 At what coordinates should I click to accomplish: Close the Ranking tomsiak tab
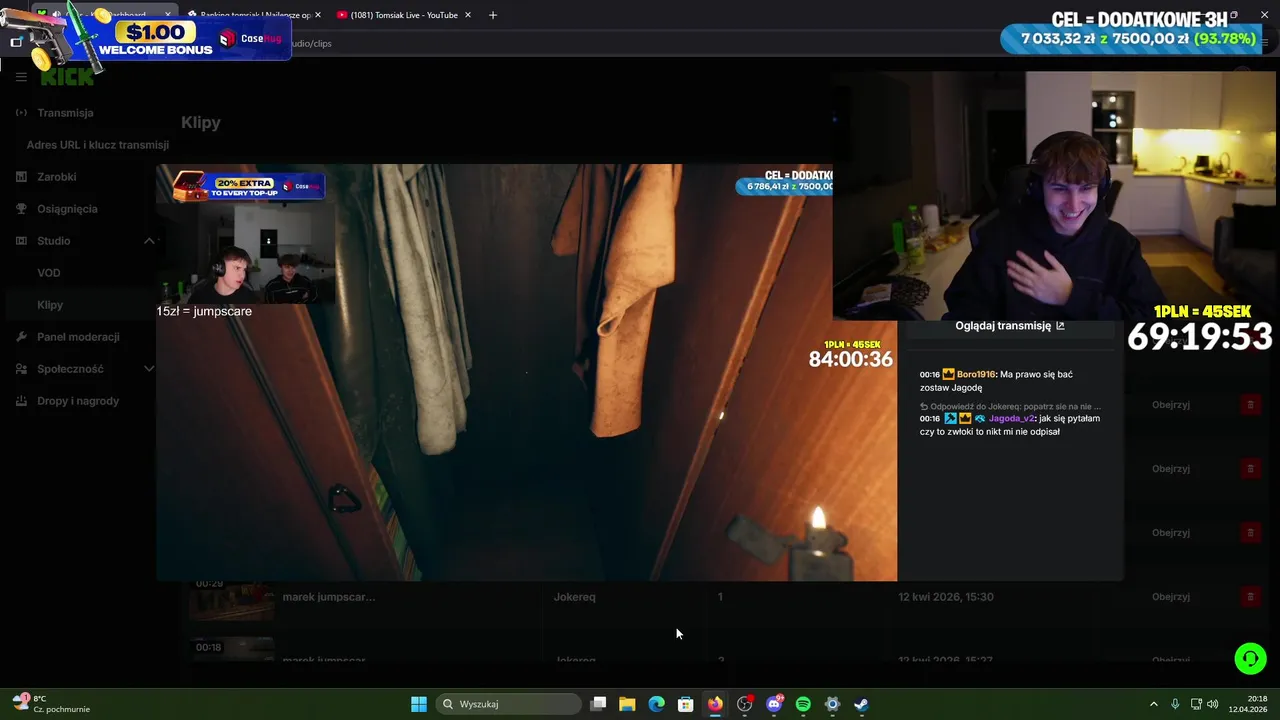tap(318, 15)
